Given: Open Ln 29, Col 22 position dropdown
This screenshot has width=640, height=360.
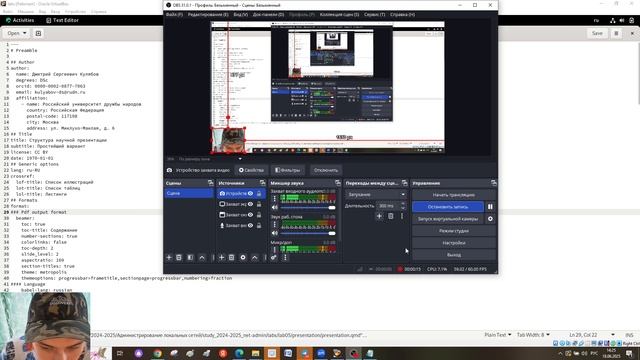Looking at the screenshot, I should click(x=591, y=335).
